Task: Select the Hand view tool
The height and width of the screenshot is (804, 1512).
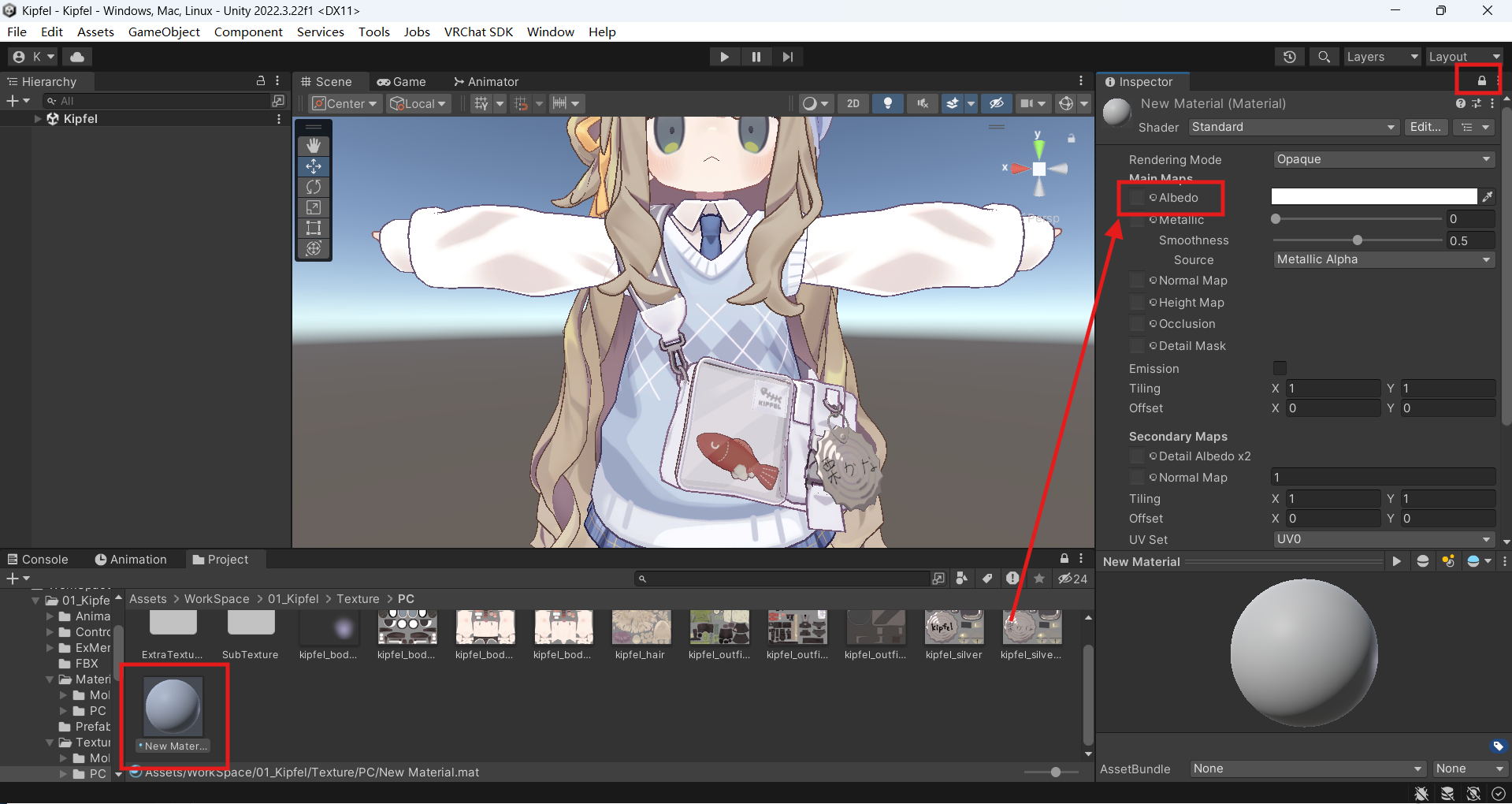Action: coord(314,146)
